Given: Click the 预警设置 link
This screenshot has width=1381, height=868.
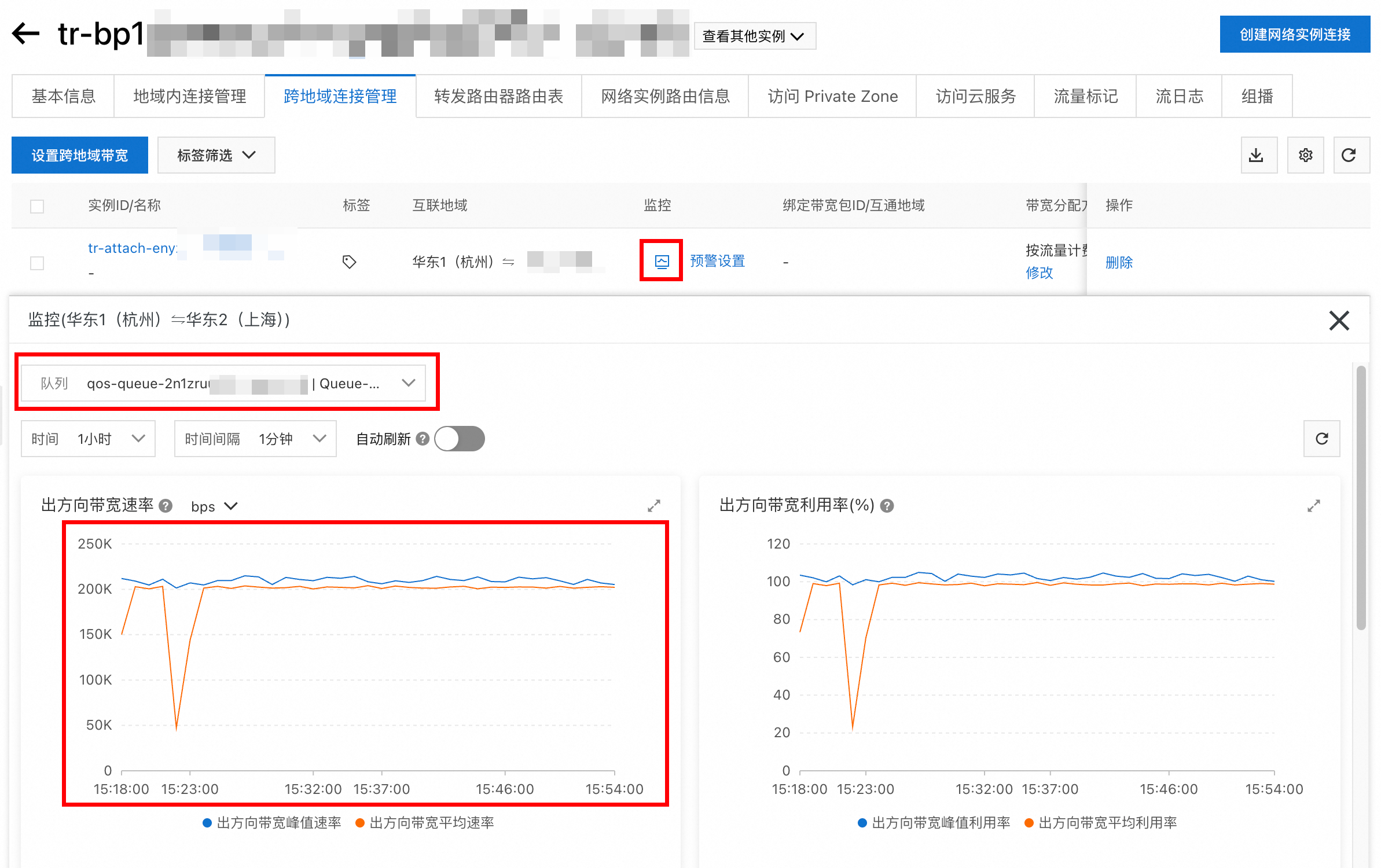Looking at the screenshot, I should click(717, 262).
